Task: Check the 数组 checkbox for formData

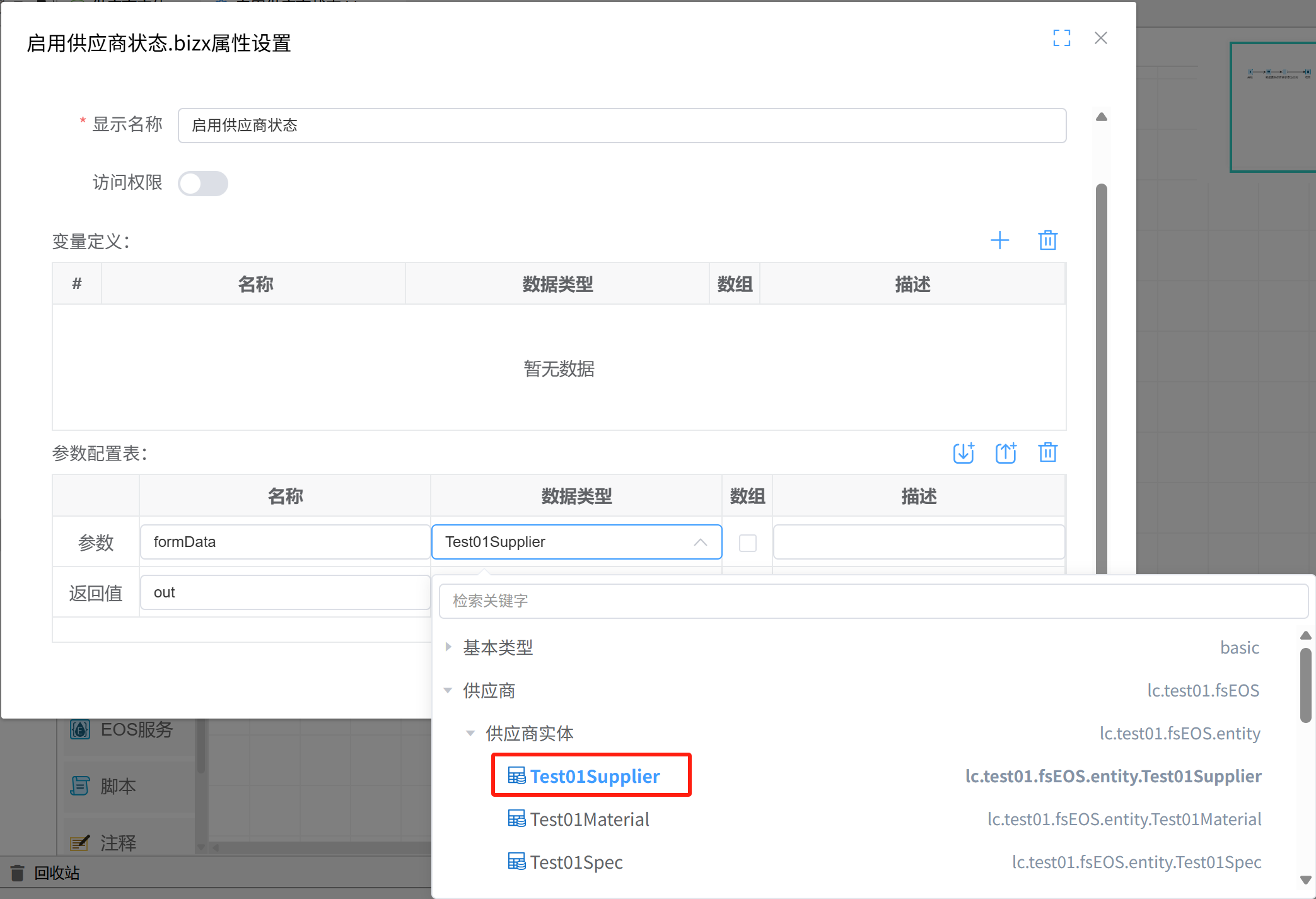Action: click(x=747, y=542)
